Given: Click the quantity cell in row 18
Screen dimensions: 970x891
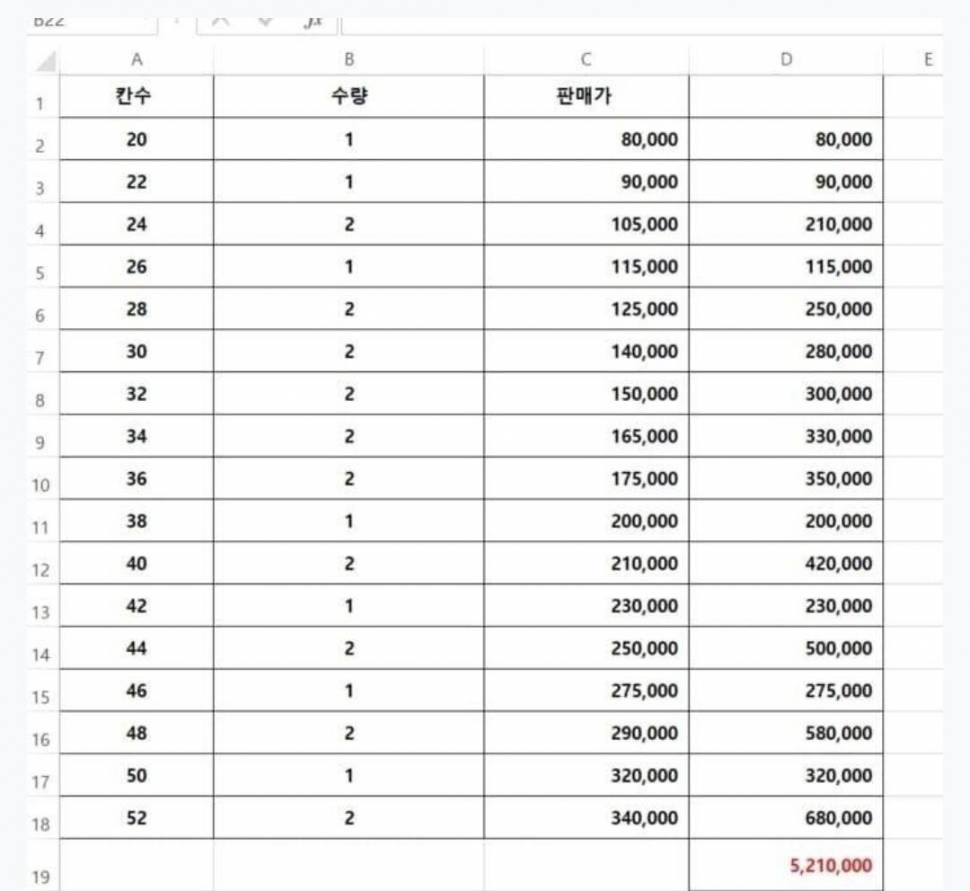Looking at the screenshot, I should [x=349, y=818].
